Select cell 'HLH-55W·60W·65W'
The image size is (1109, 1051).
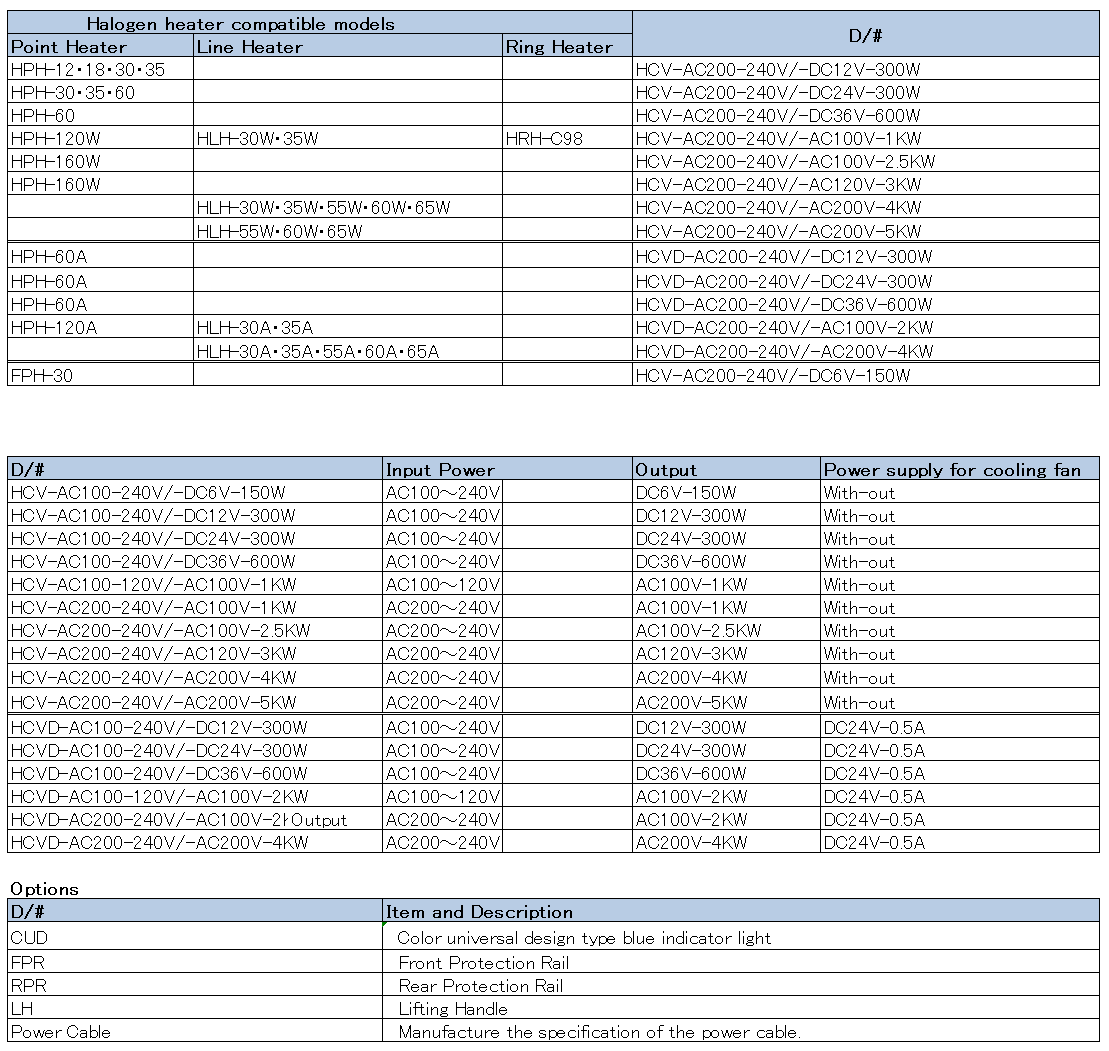tap(348, 231)
